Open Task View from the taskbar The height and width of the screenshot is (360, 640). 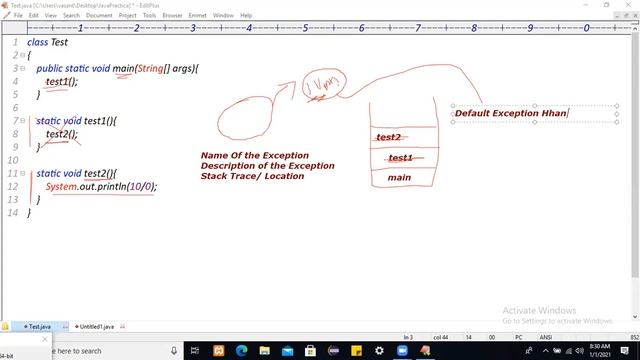coord(195,351)
